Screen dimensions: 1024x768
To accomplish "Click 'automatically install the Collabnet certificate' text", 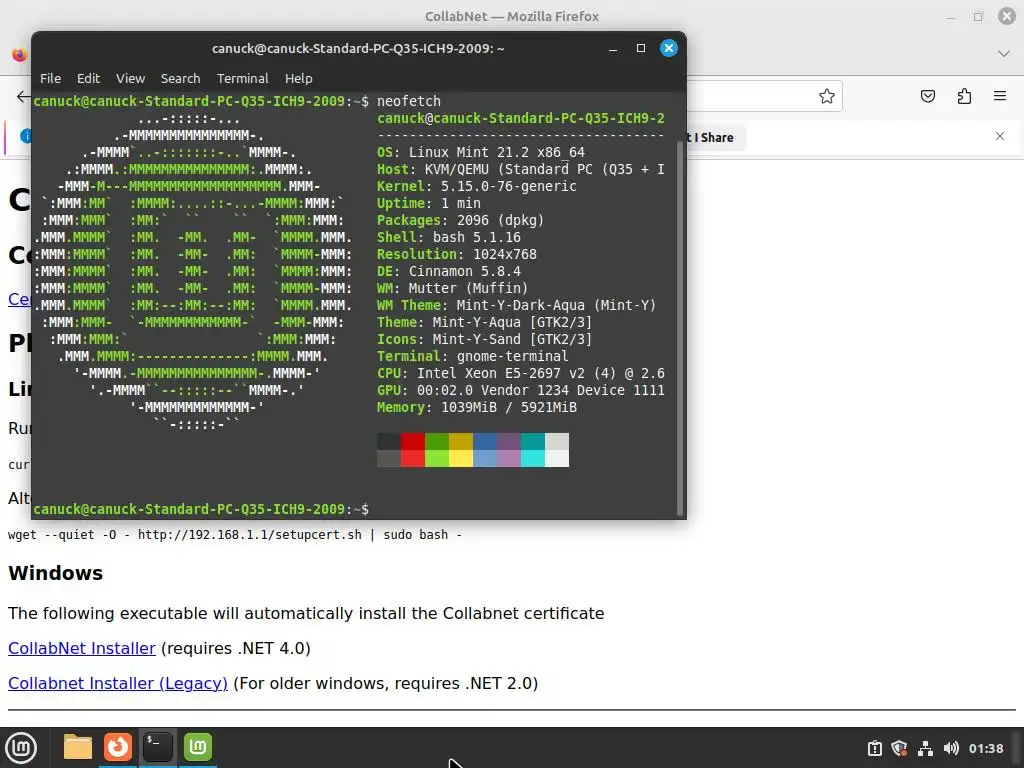I will pyautogui.click(x=424, y=614).
